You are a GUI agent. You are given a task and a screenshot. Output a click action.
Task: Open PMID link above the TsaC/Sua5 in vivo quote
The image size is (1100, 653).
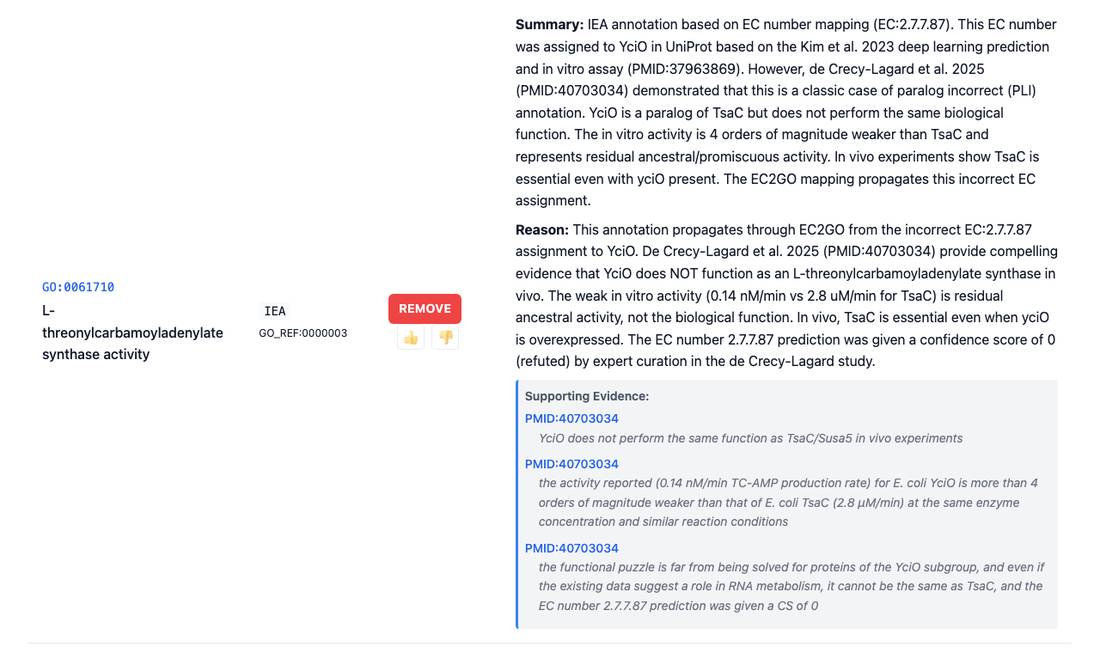click(572, 419)
